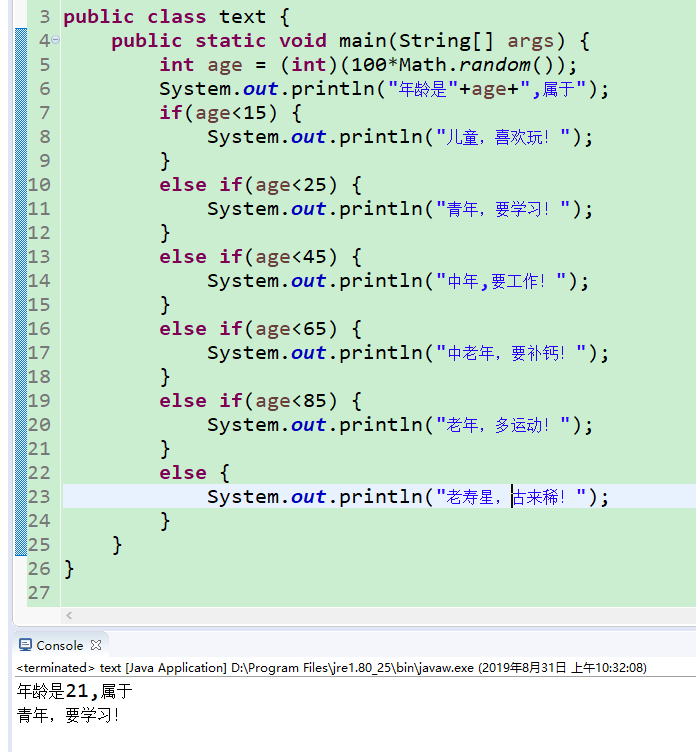696x752 pixels.
Task: Click the 'main(String[] args)' method signature
Action: (452, 41)
